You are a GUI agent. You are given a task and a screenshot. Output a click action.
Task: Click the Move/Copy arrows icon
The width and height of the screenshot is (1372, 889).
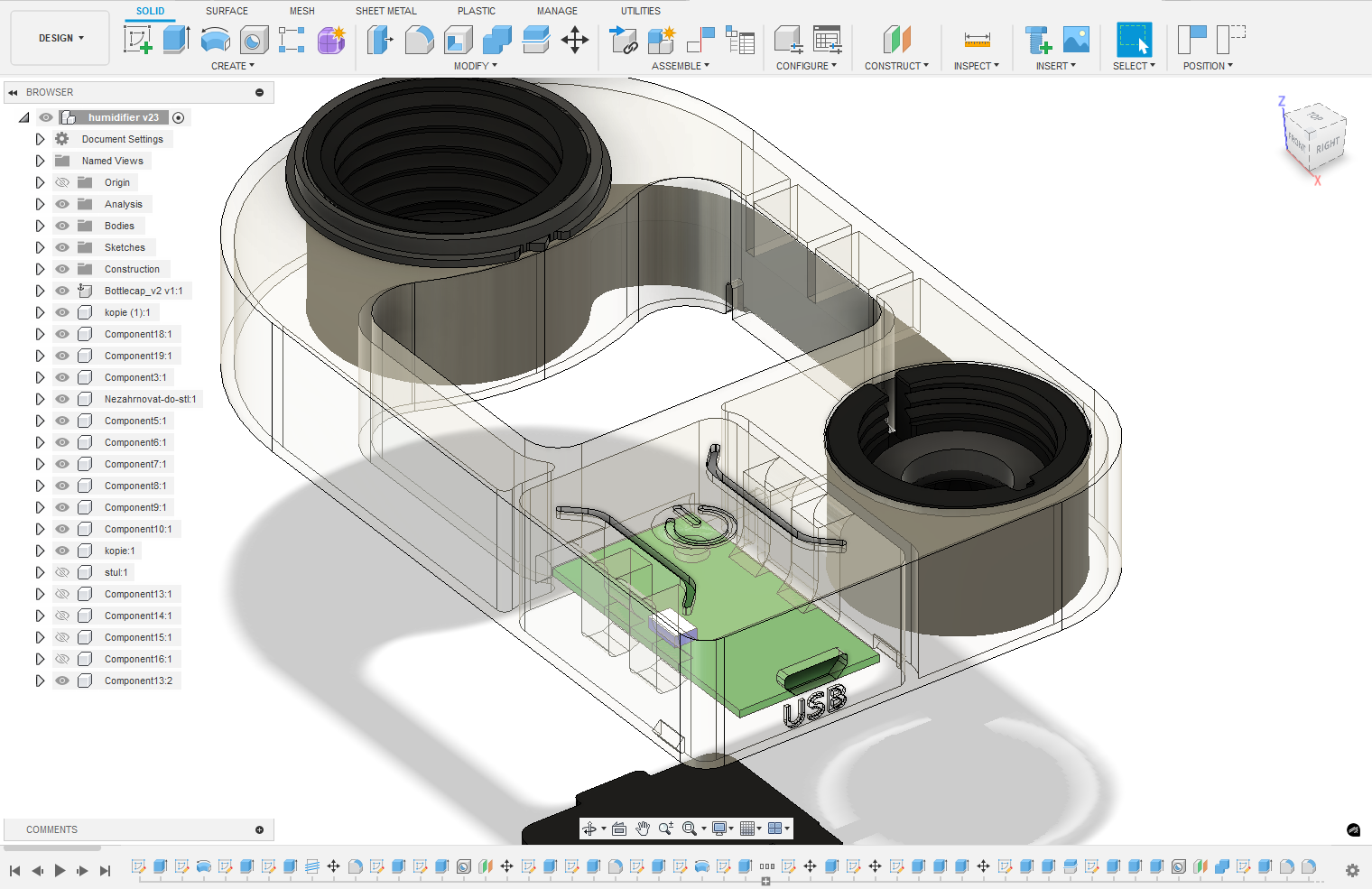[575, 40]
